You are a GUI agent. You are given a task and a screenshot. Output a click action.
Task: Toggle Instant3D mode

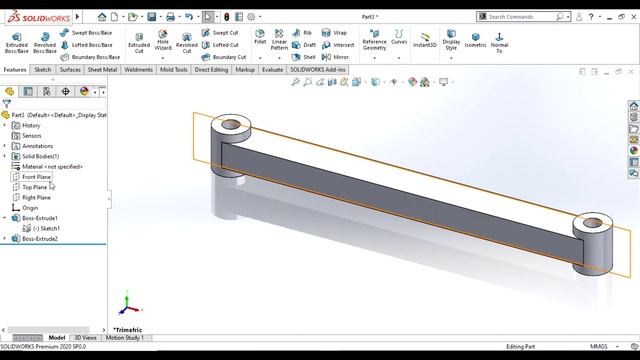424,40
